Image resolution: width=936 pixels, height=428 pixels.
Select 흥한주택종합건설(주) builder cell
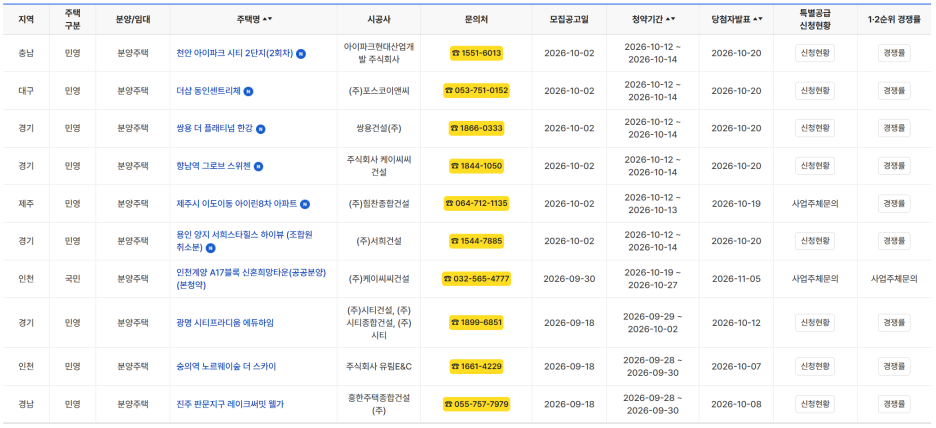378,404
